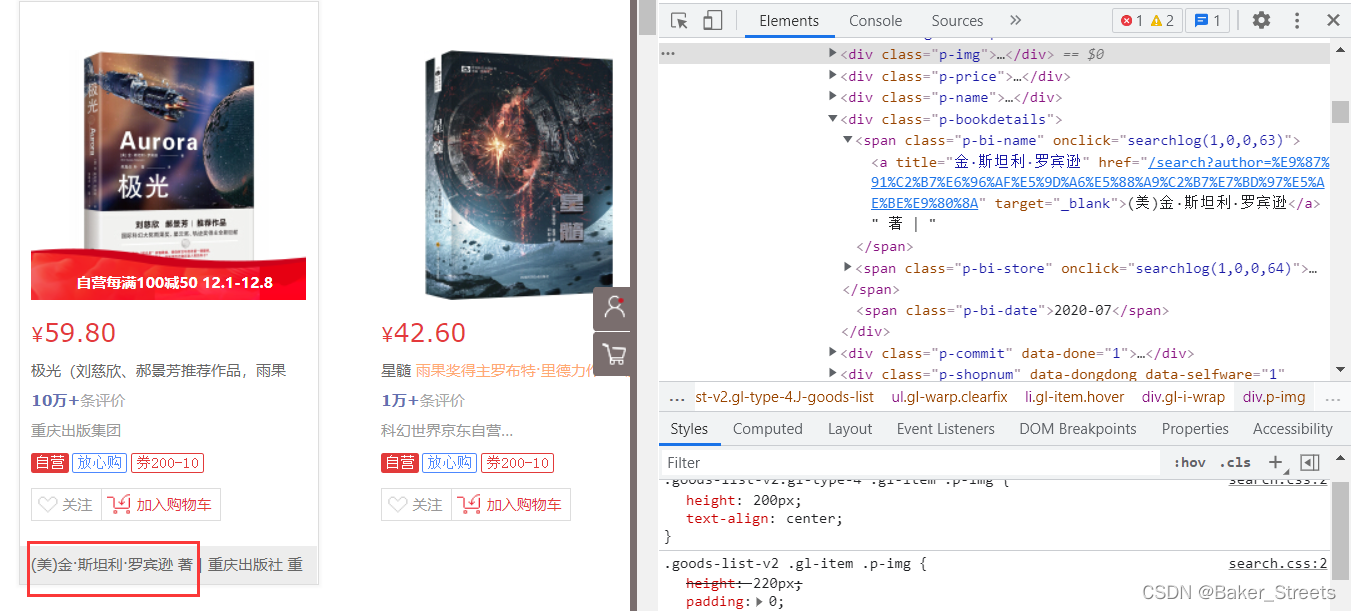
Task: Open the 科幻世界京东自营 shop link
Action: click(x=447, y=431)
